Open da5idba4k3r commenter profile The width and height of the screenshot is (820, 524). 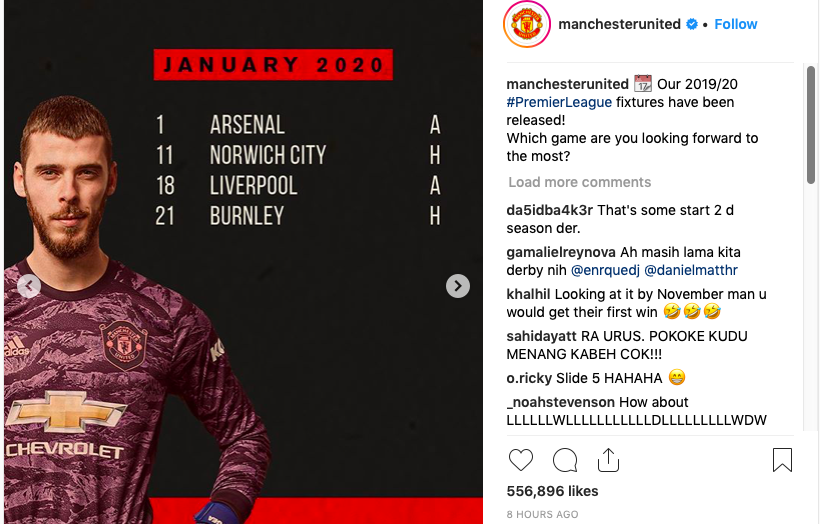point(549,210)
